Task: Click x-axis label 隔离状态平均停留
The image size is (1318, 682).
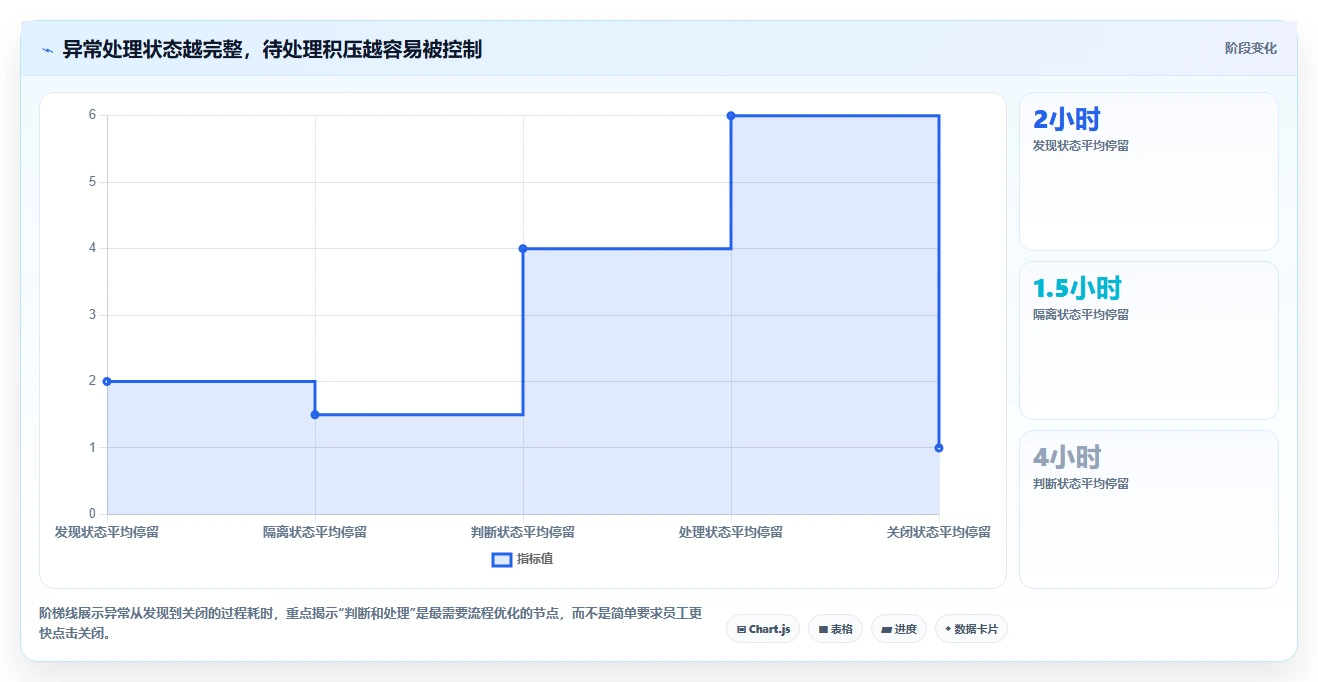Action: (x=315, y=532)
